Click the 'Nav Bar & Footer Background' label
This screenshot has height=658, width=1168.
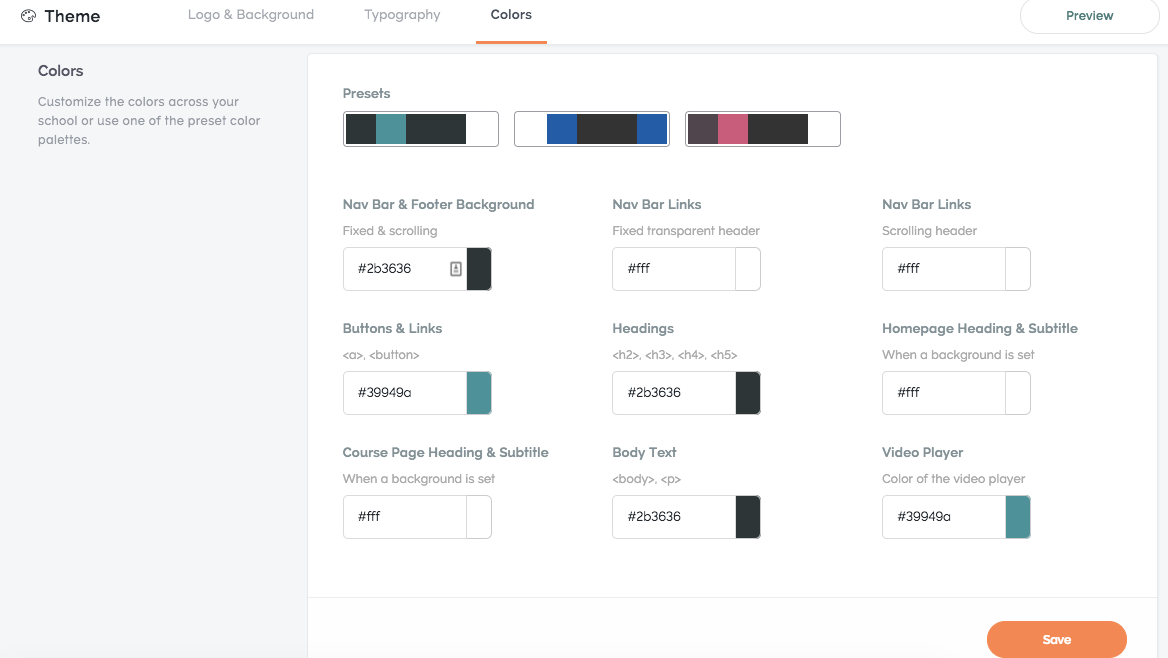click(x=438, y=204)
